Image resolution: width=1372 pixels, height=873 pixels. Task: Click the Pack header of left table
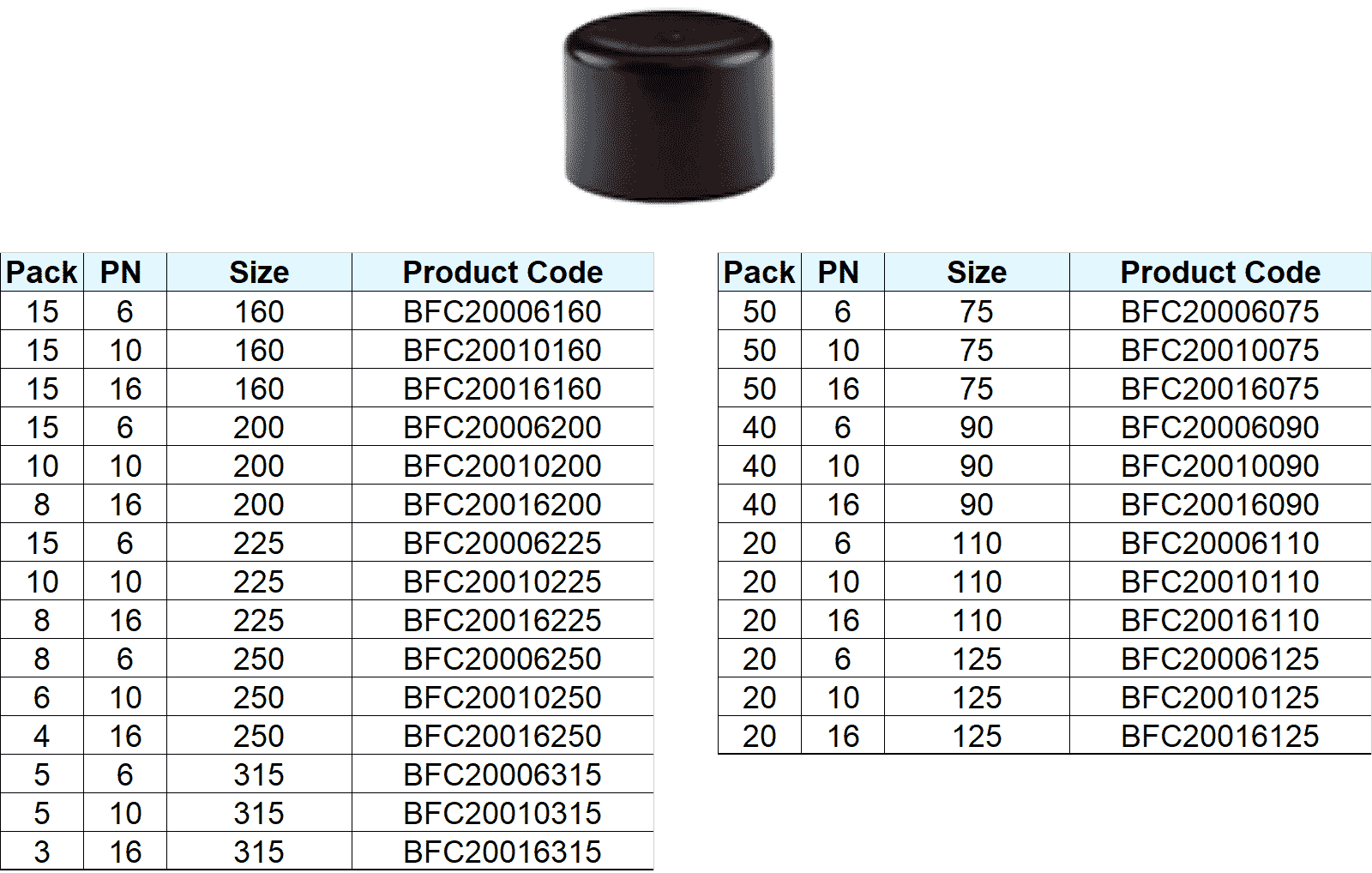pyautogui.click(x=41, y=273)
